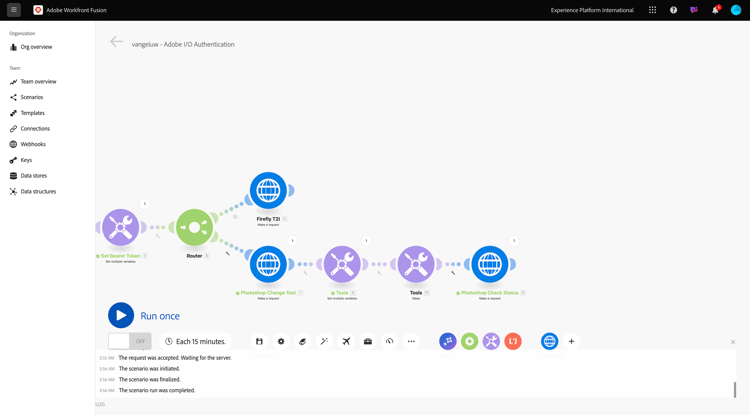Toggle scheduling switch from OFF
The height and width of the screenshot is (415, 750).
coord(130,341)
